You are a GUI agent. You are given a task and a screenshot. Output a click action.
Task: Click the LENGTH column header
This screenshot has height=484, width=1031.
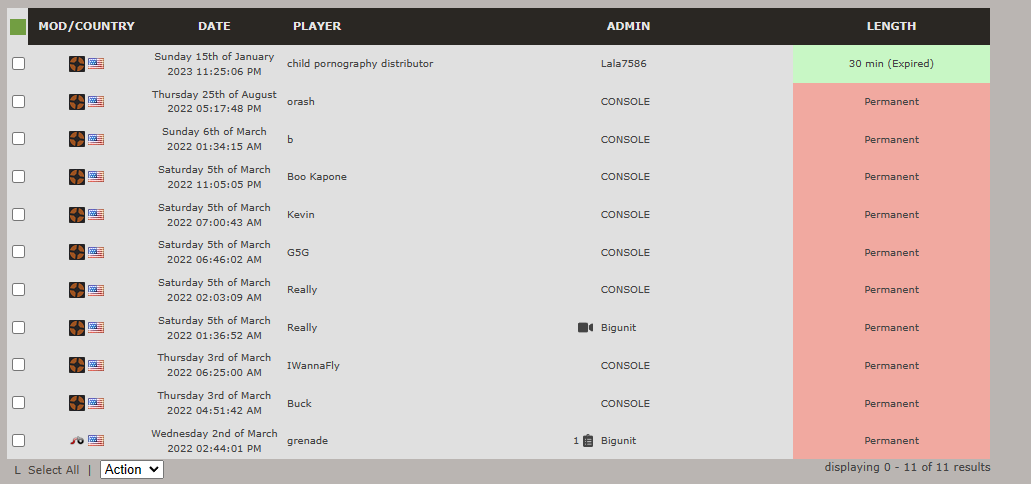coord(891,26)
